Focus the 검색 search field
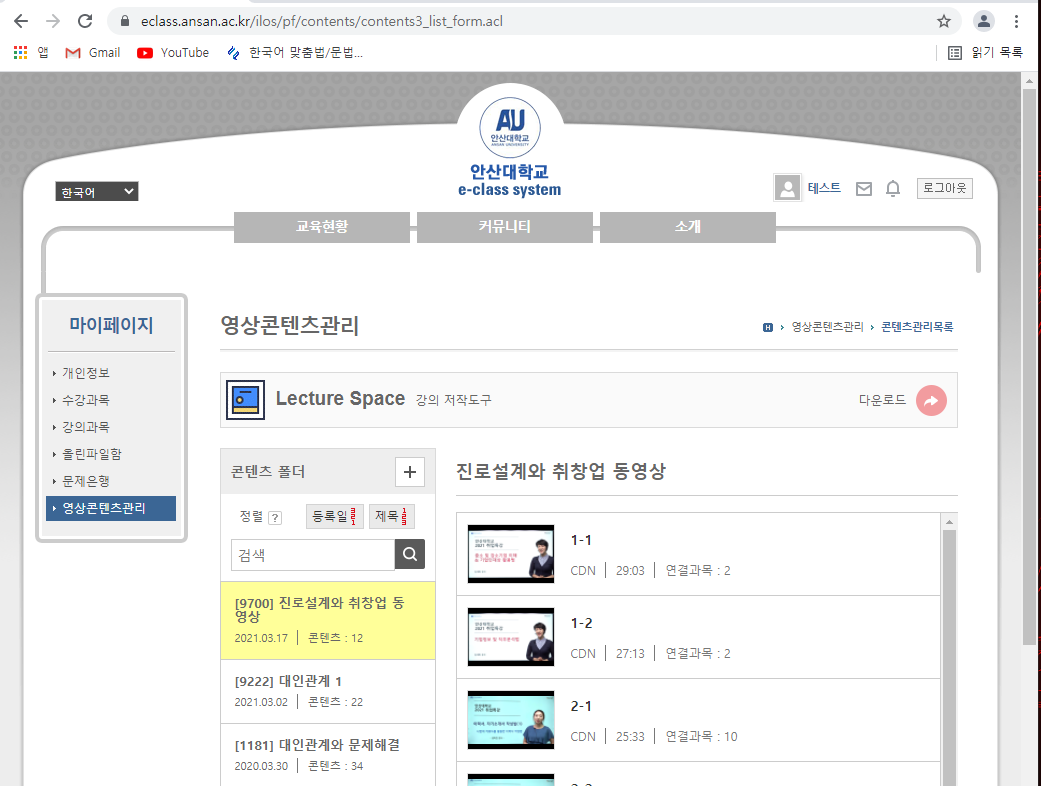Viewport: 1041px width, 786px height. (x=313, y=554)
